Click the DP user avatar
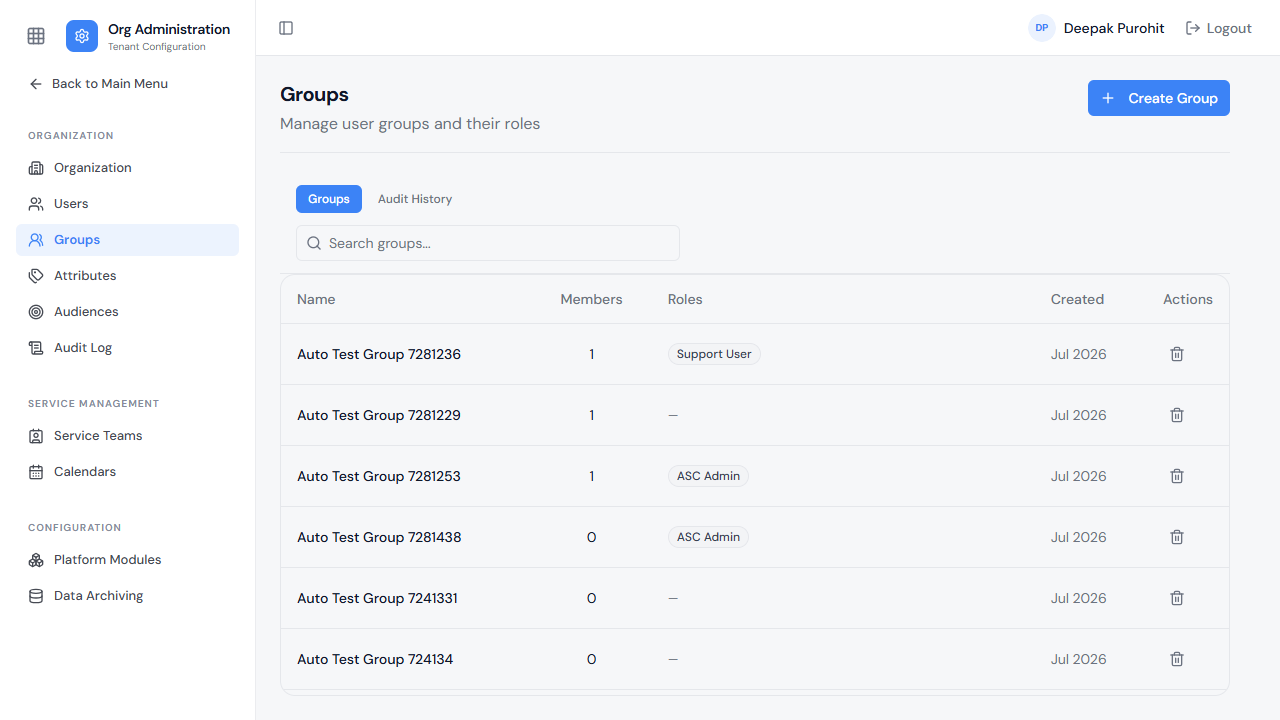Screen dimensions: 1280x720 click(x=1042, y=28)
